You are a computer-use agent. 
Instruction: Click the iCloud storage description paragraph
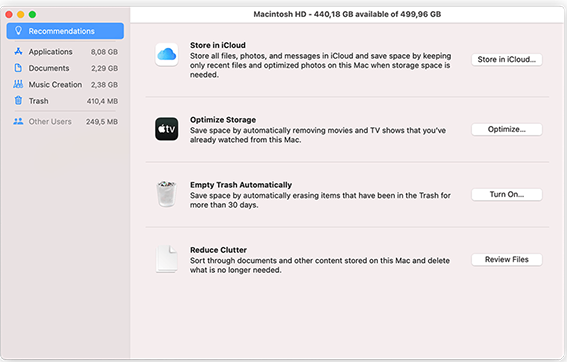point(320,65)
